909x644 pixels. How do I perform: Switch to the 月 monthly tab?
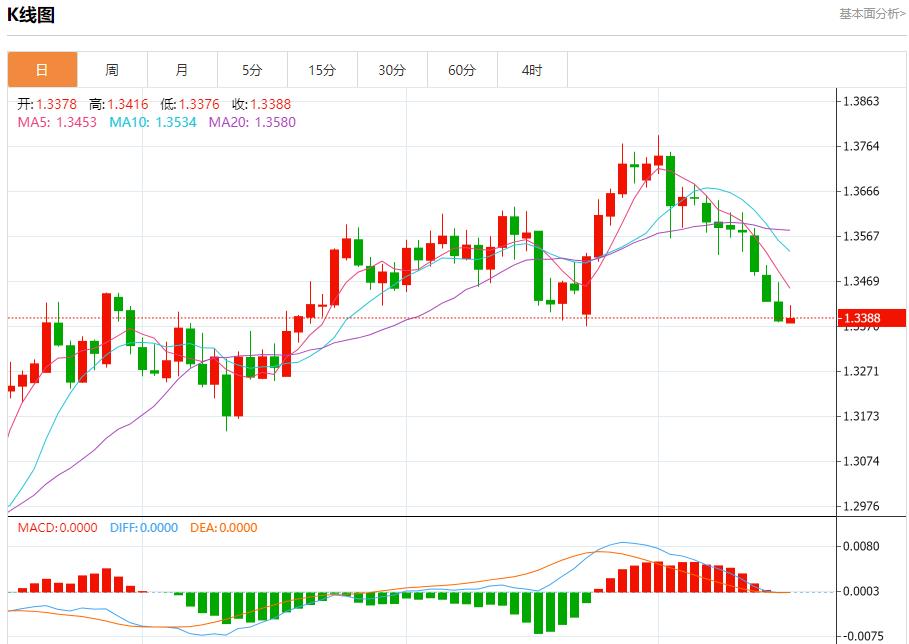pos(182,70)
